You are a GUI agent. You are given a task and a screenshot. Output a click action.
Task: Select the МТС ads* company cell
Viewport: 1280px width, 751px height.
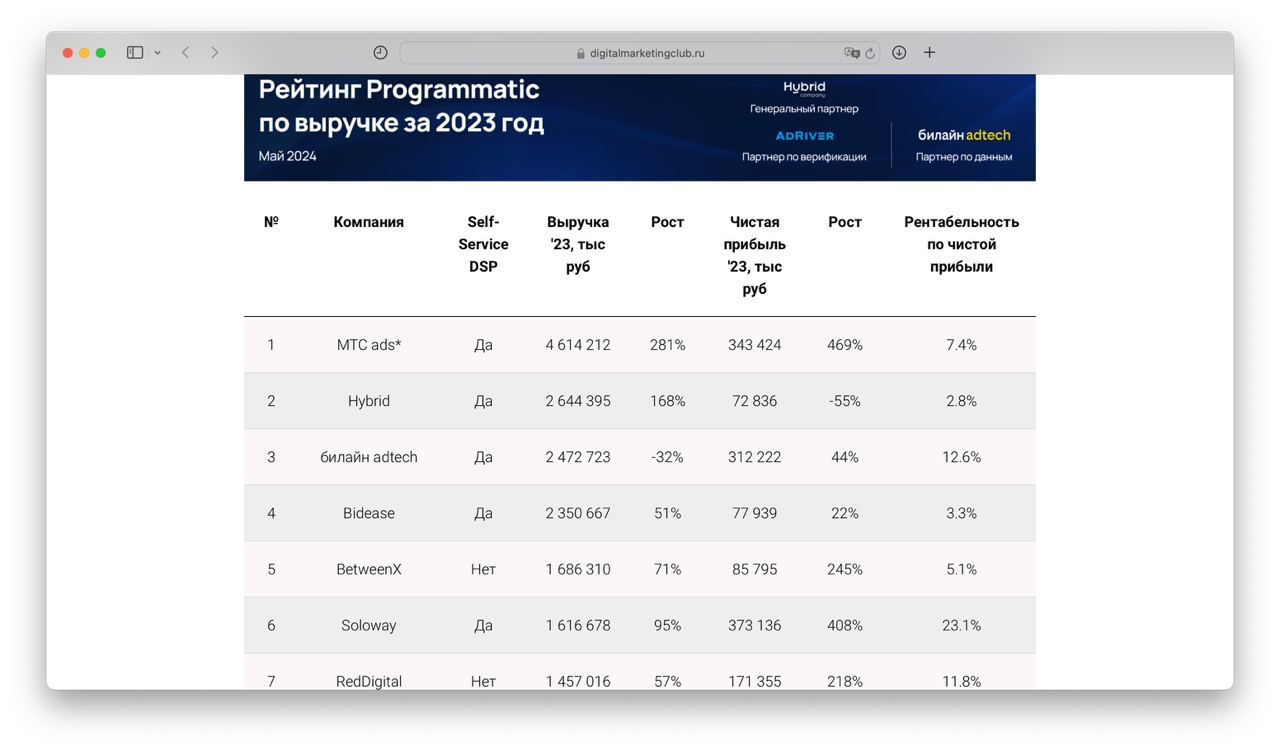[x=369, y=345]
